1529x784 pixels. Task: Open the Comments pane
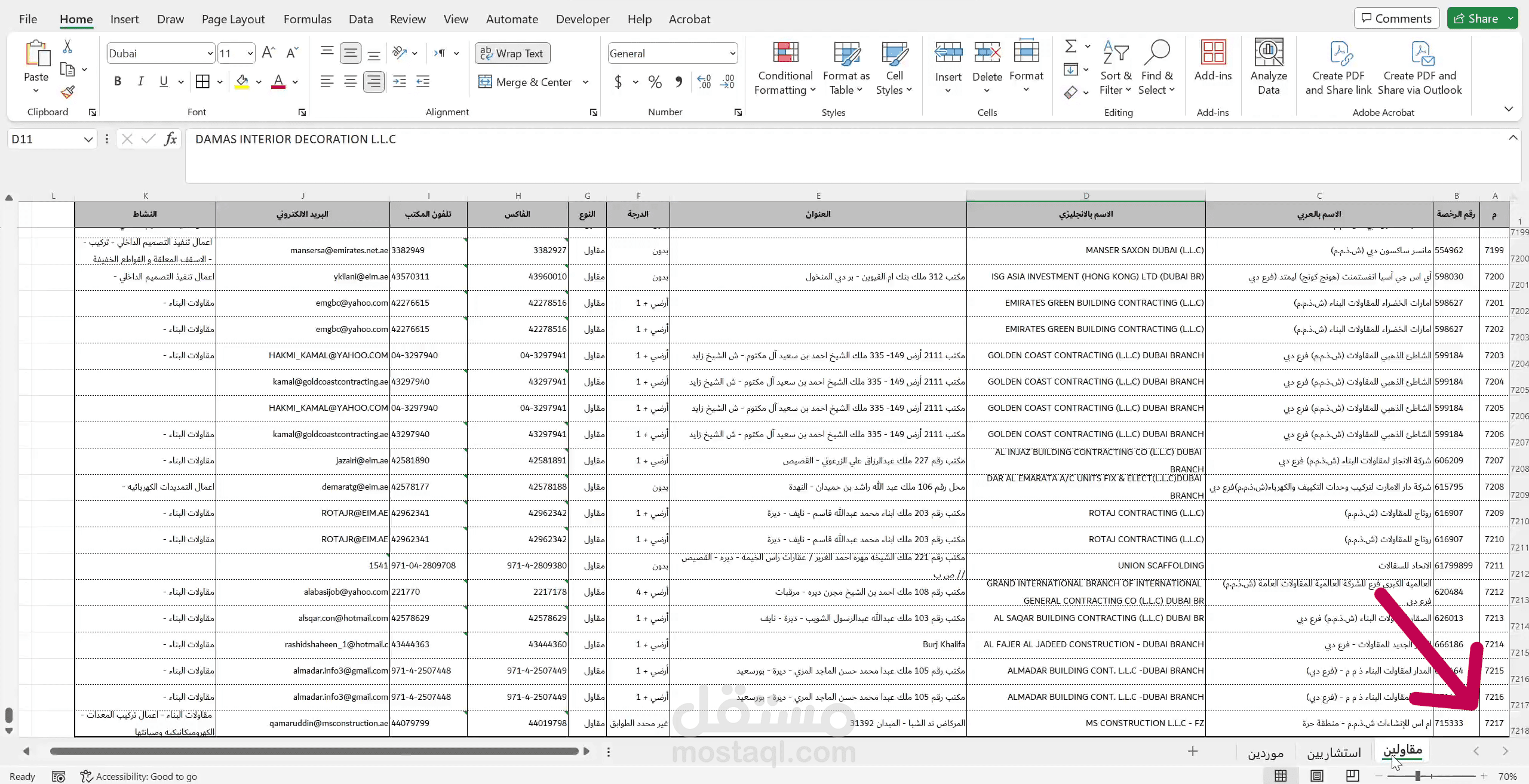pos(1396,17)
